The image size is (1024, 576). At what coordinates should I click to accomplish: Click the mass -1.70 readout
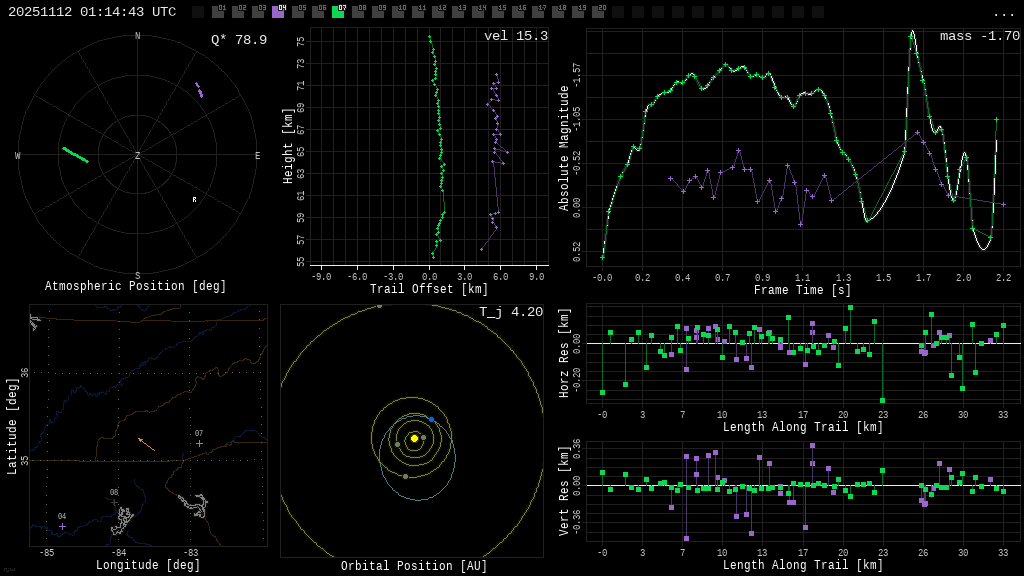979,36
